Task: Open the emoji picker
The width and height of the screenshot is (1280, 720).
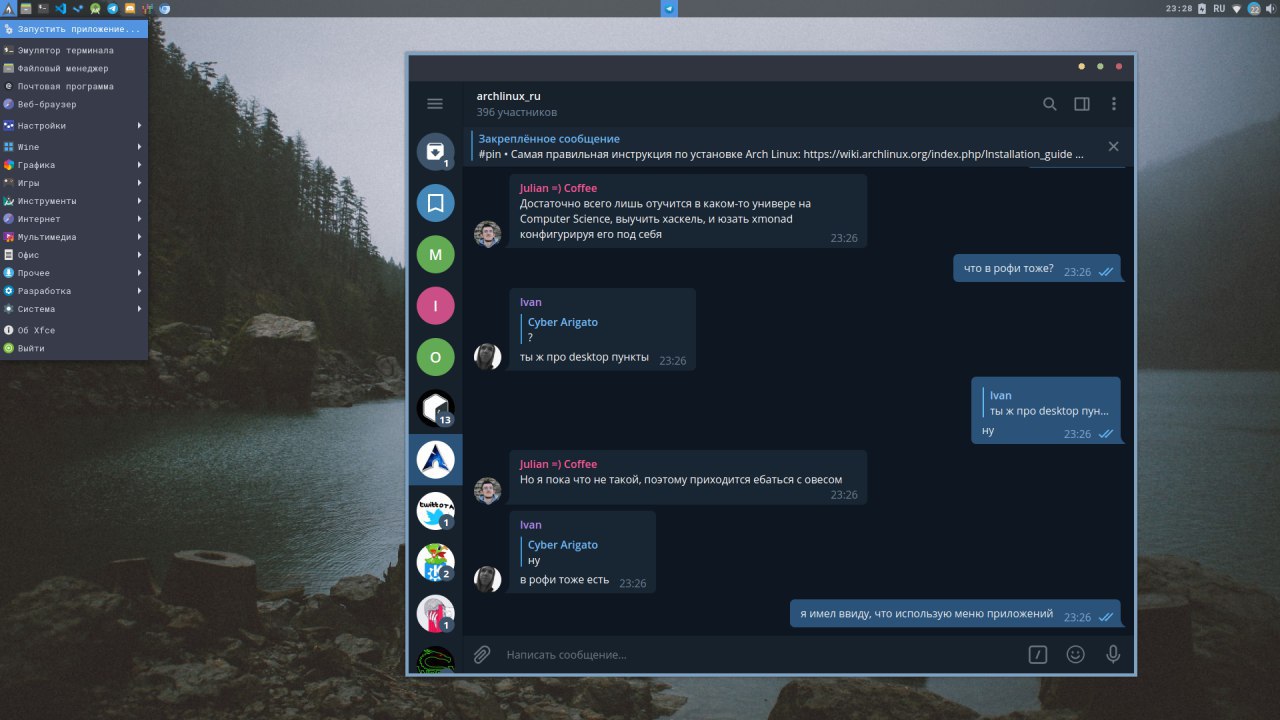Action: coord(1075,654)
